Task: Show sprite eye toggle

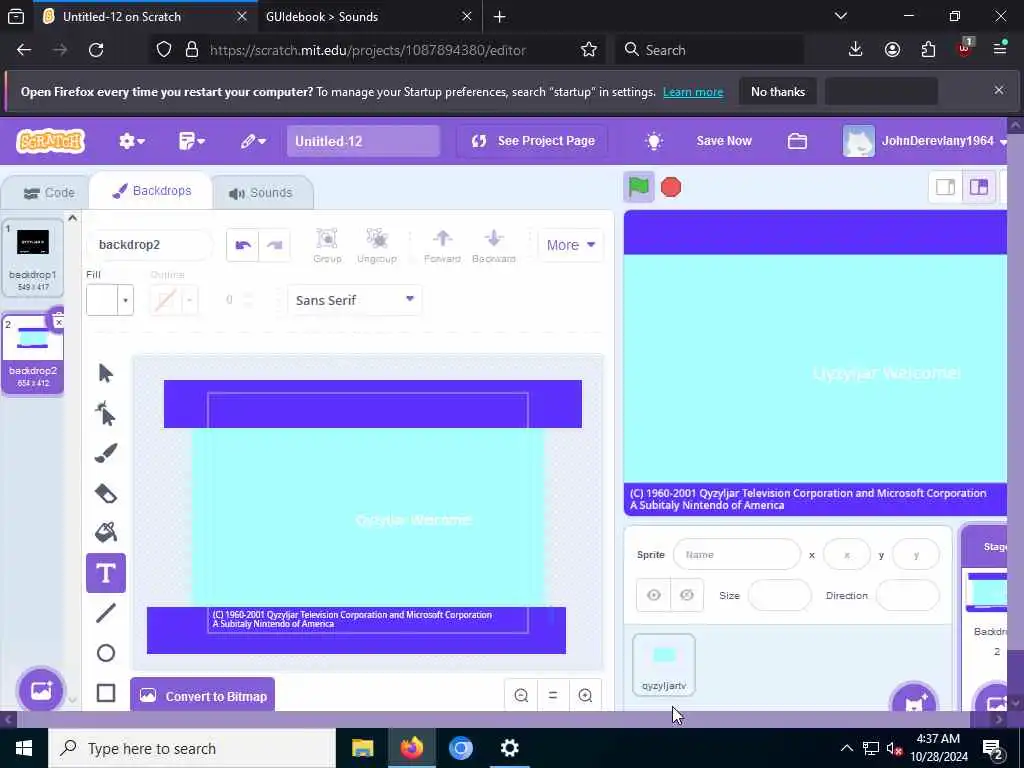Action: click(654, 595)
